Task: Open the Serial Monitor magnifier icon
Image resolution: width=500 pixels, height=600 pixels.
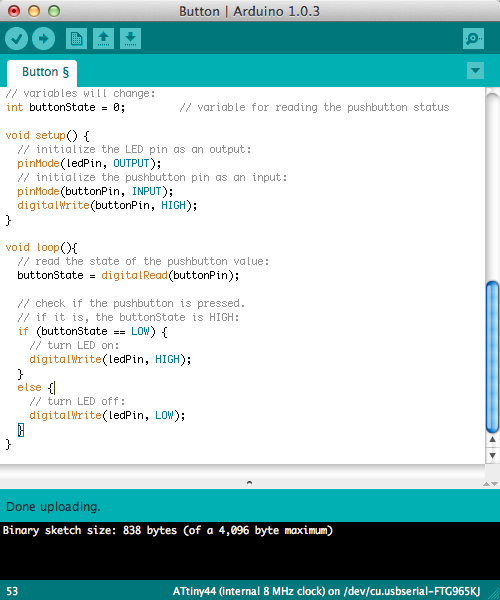Action: tap(473, 39)
